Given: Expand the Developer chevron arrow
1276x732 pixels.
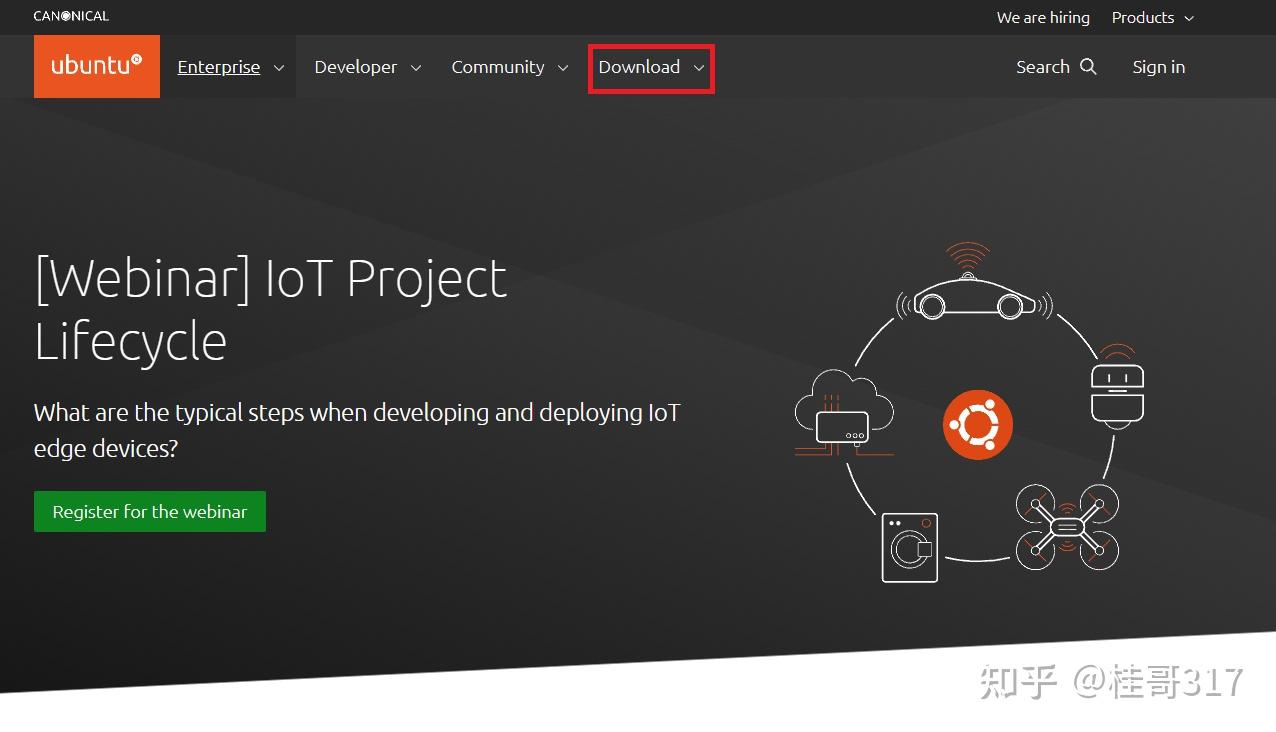Looking at the screenshot, I should (416, 68).
